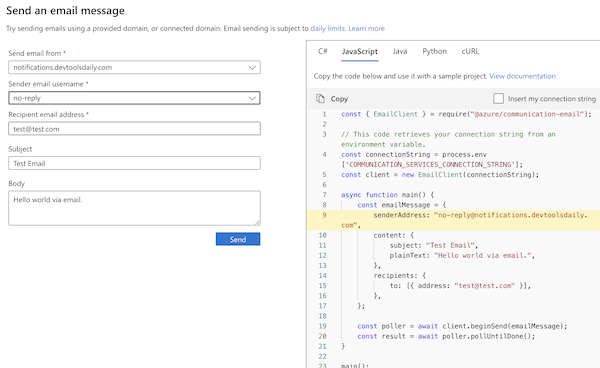
Task: Click the Send button
Action: pyautogui.click(x=238, y=239)
